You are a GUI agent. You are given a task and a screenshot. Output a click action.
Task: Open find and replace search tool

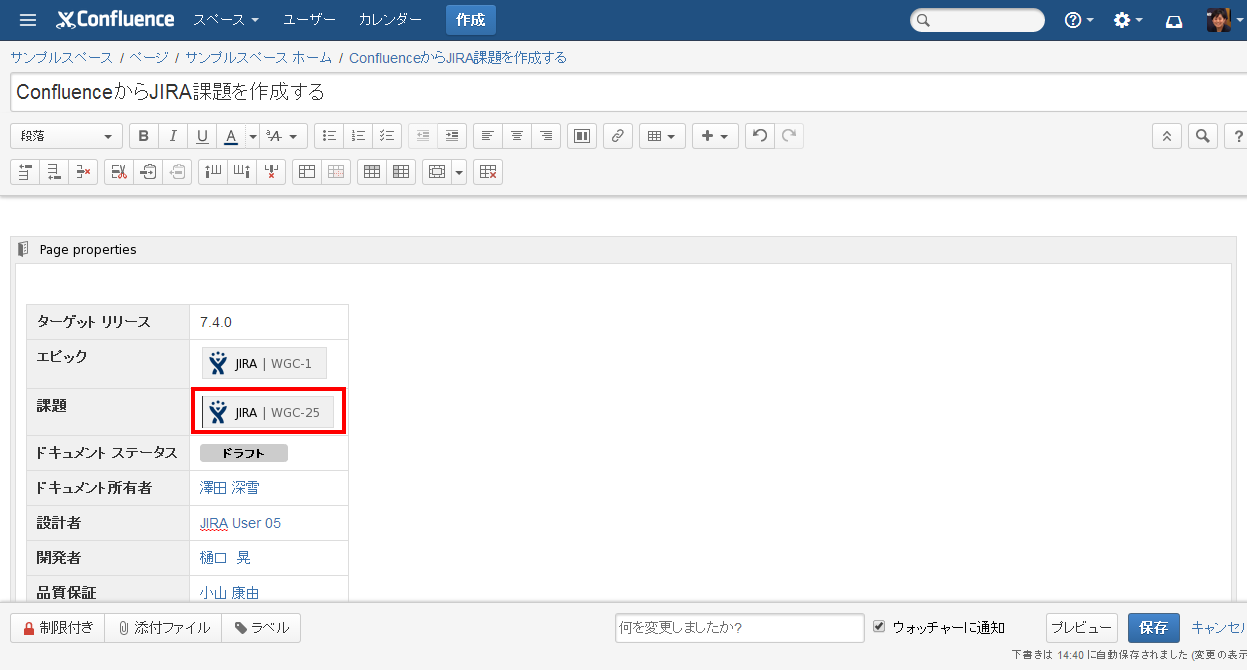coord(1203,136)
